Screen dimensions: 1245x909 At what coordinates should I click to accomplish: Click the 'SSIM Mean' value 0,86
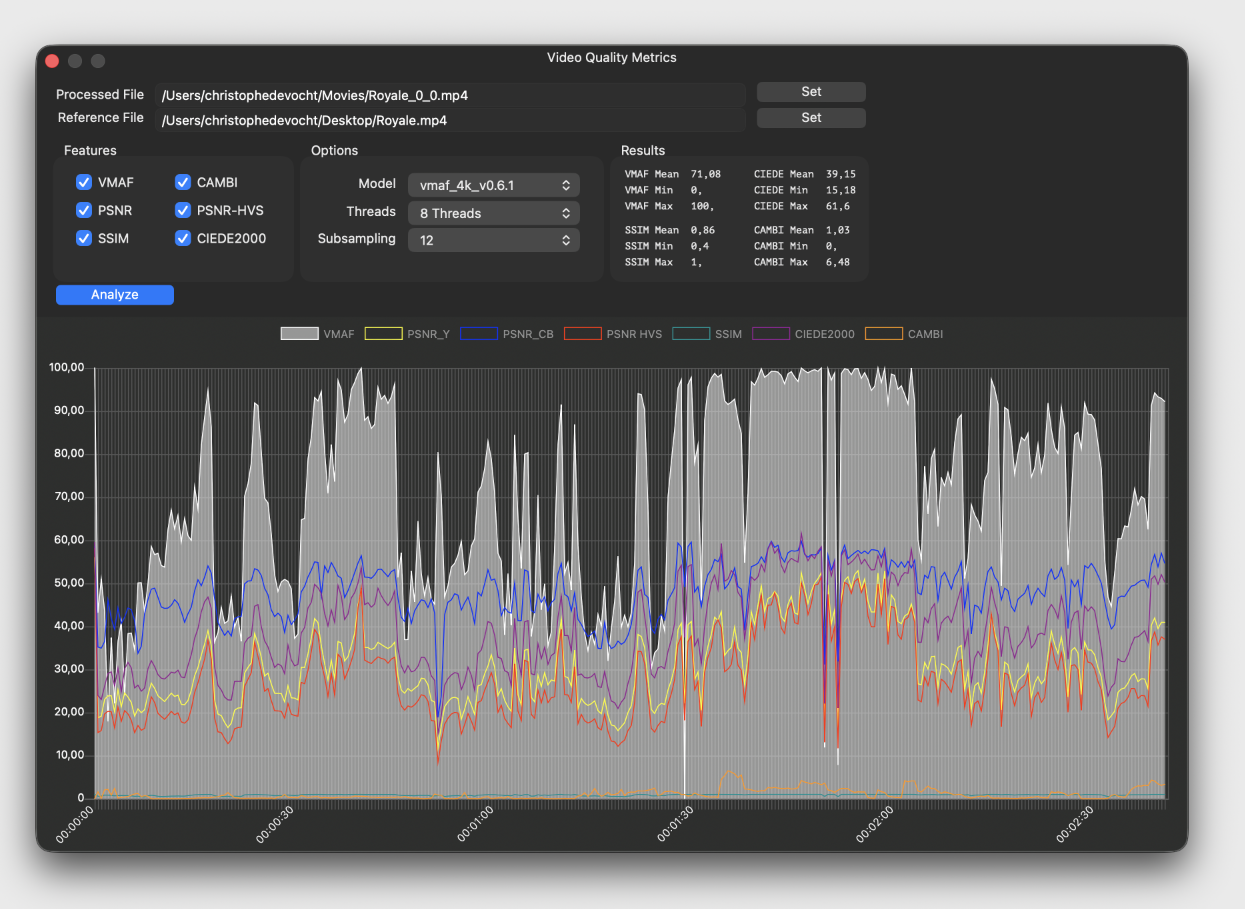703,230
